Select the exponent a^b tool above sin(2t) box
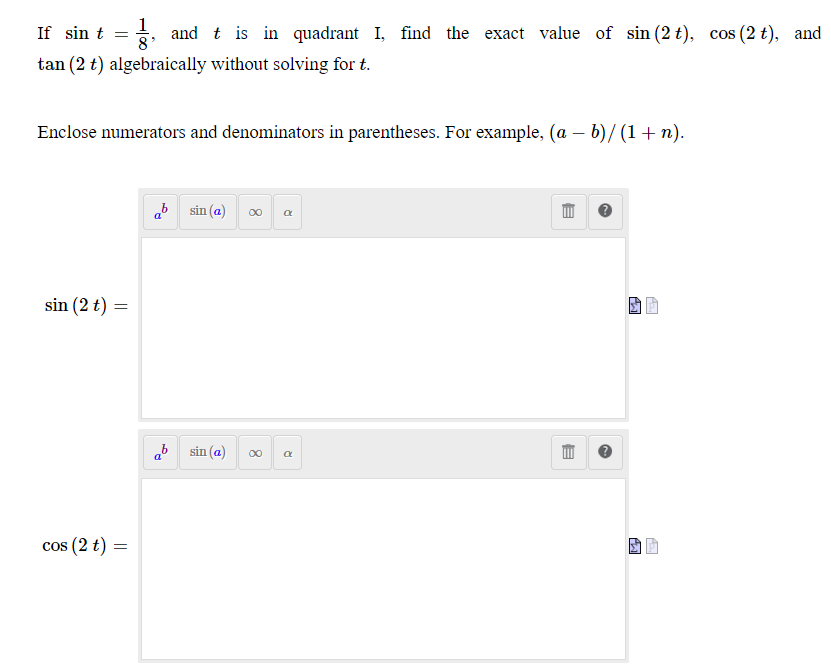Viewport: 831px width, 667px height. (160, 211)
